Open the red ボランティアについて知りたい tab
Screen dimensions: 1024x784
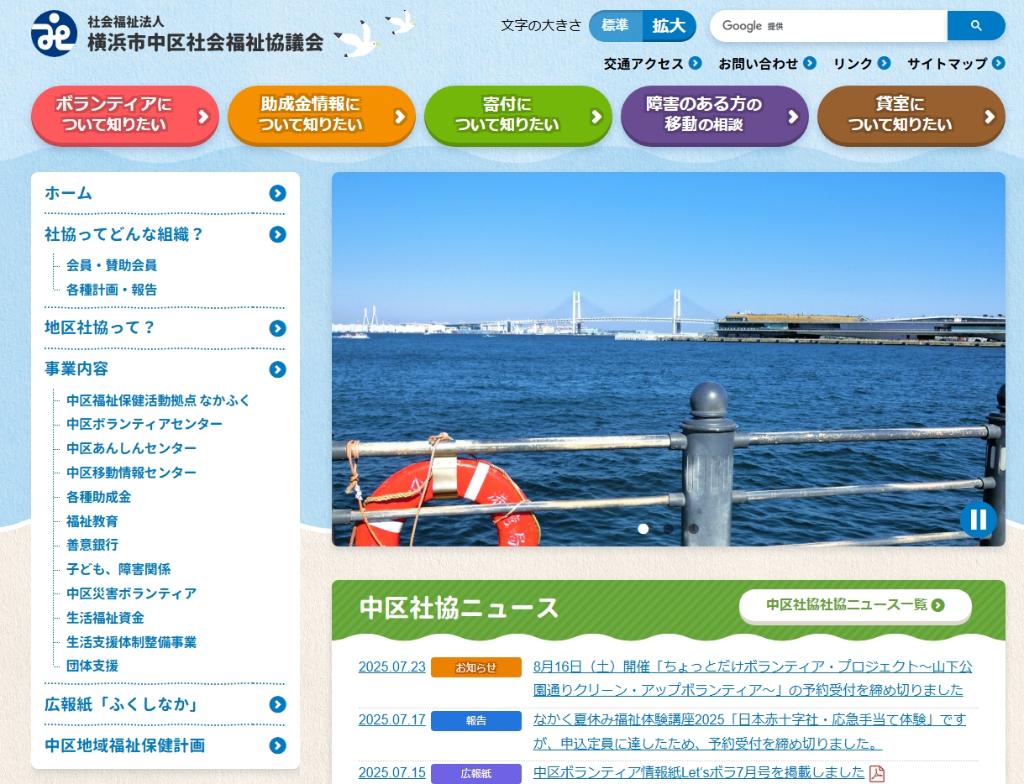click(124, 115)
